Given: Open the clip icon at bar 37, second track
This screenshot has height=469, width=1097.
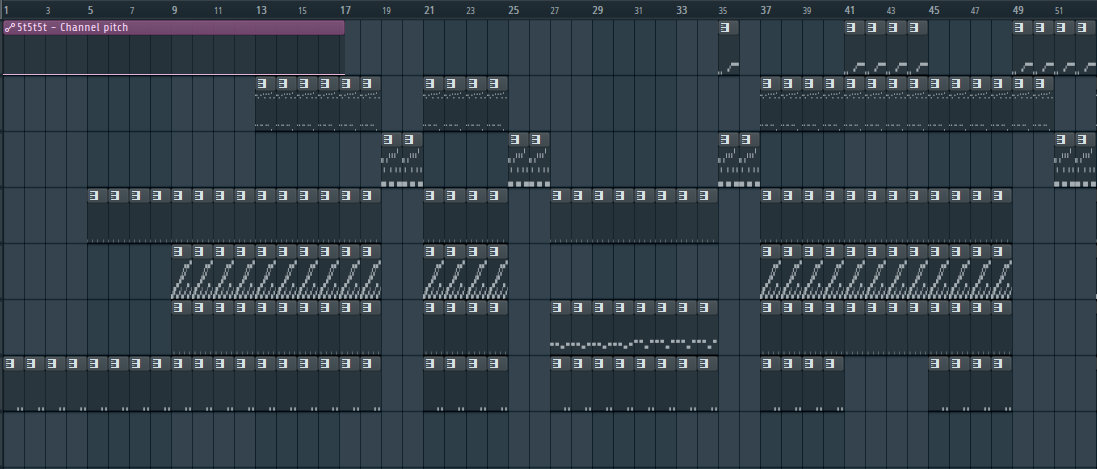Looking at the screenshot, I should tap(767, 84).
